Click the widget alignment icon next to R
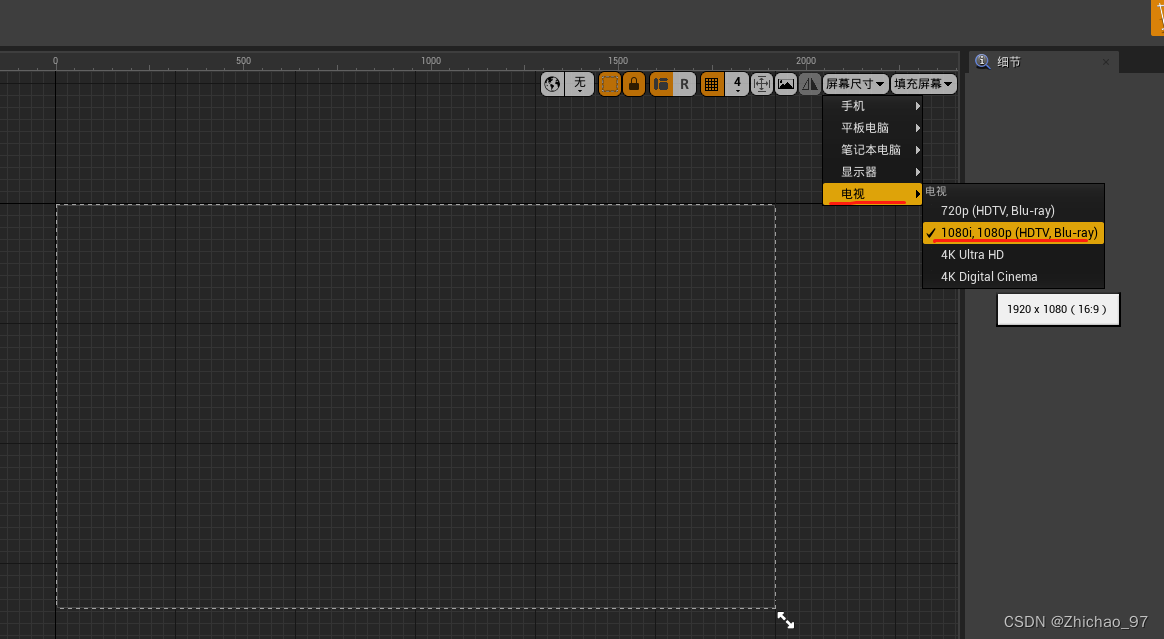Screen dimensions: 1164x639 [661, 83]
